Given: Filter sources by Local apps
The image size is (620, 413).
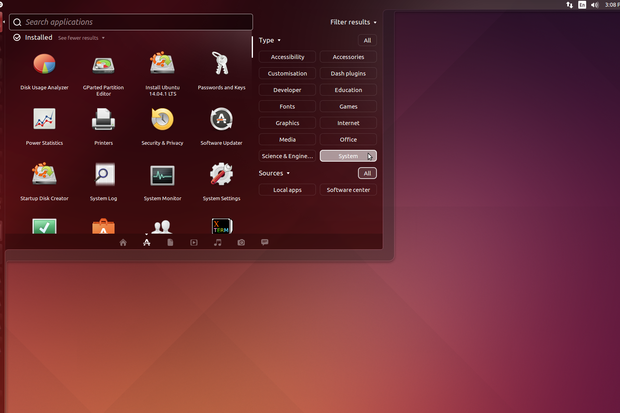Looking at the screenshot, I should (x=287, y=190).
